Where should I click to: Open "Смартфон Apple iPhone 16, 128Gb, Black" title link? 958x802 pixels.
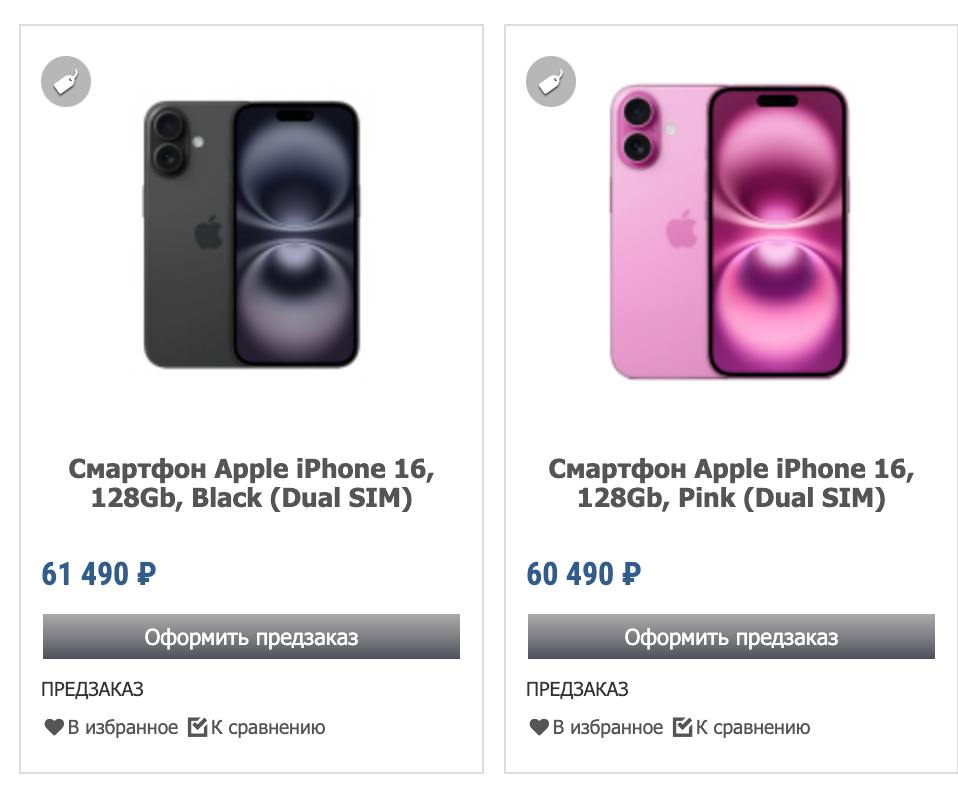pyautogui.click(x=251, y=484)
